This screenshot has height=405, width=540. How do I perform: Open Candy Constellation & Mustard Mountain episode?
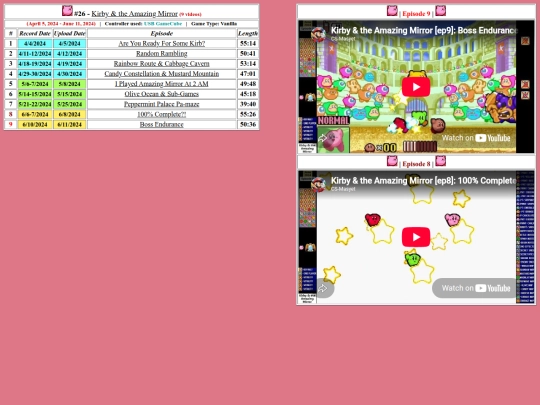point(162,74)
